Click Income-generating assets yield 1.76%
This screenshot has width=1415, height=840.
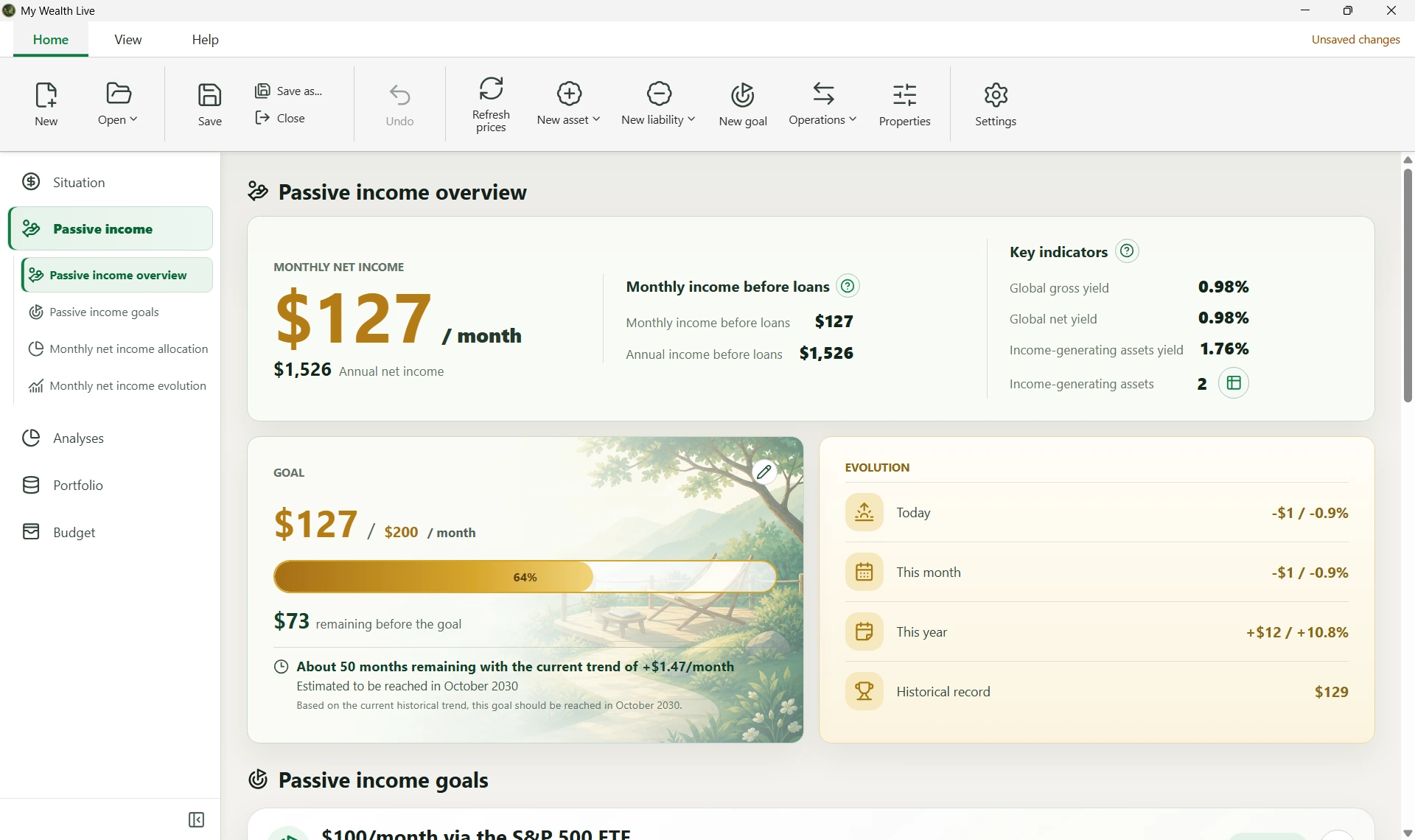1225,349
